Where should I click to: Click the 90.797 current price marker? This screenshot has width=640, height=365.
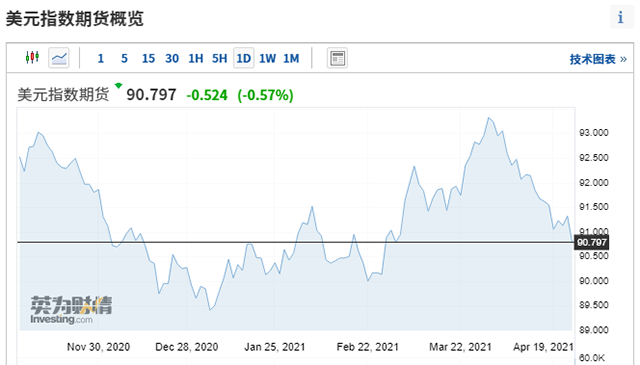pyautogui.click(x=591, y=243)
